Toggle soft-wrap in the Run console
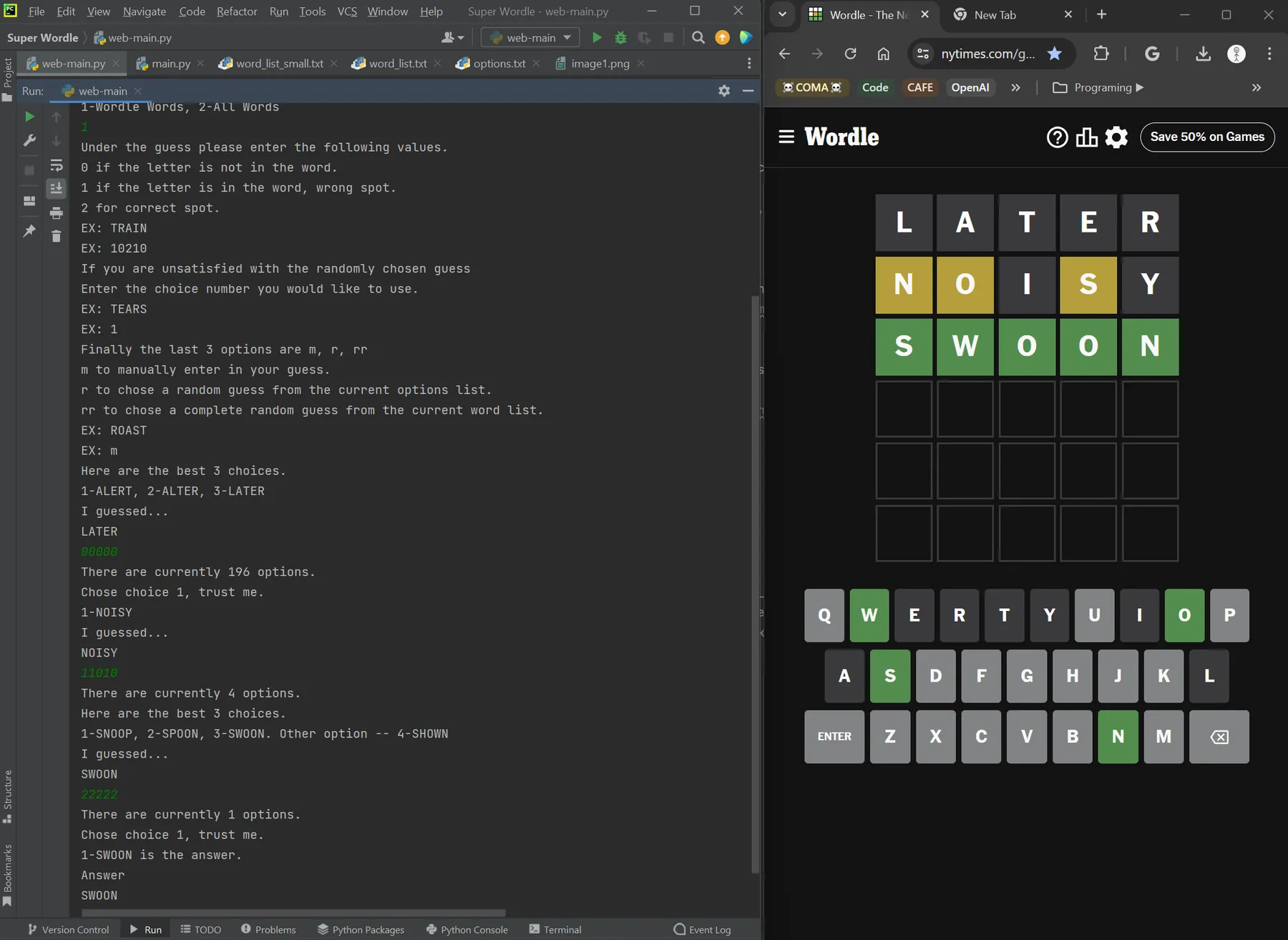This screenshot has width=1288, height=940. tap(57, 165)
